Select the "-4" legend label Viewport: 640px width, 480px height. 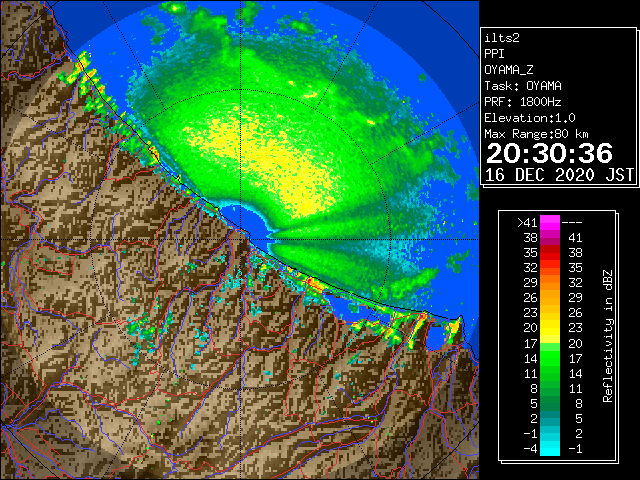pyautogui.click(x=530, y=449)
